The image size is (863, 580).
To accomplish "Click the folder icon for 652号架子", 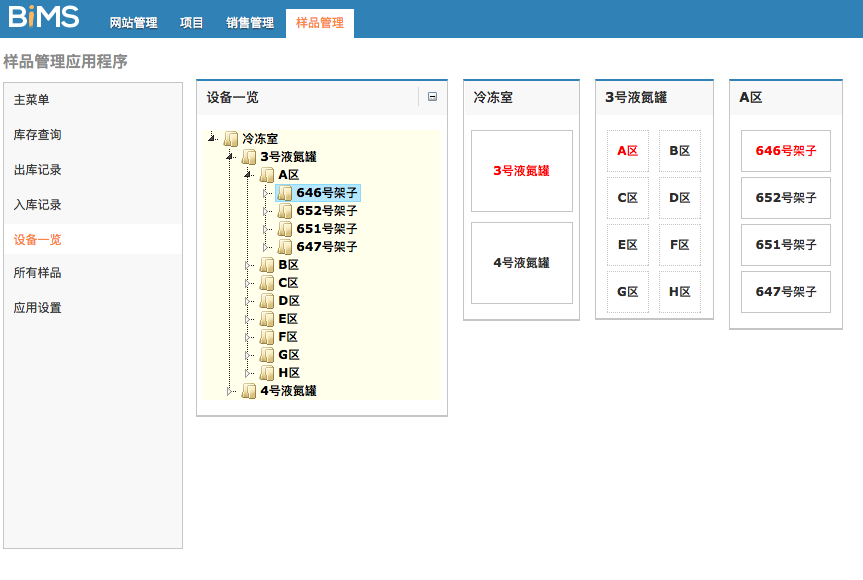I will point(285,211).
